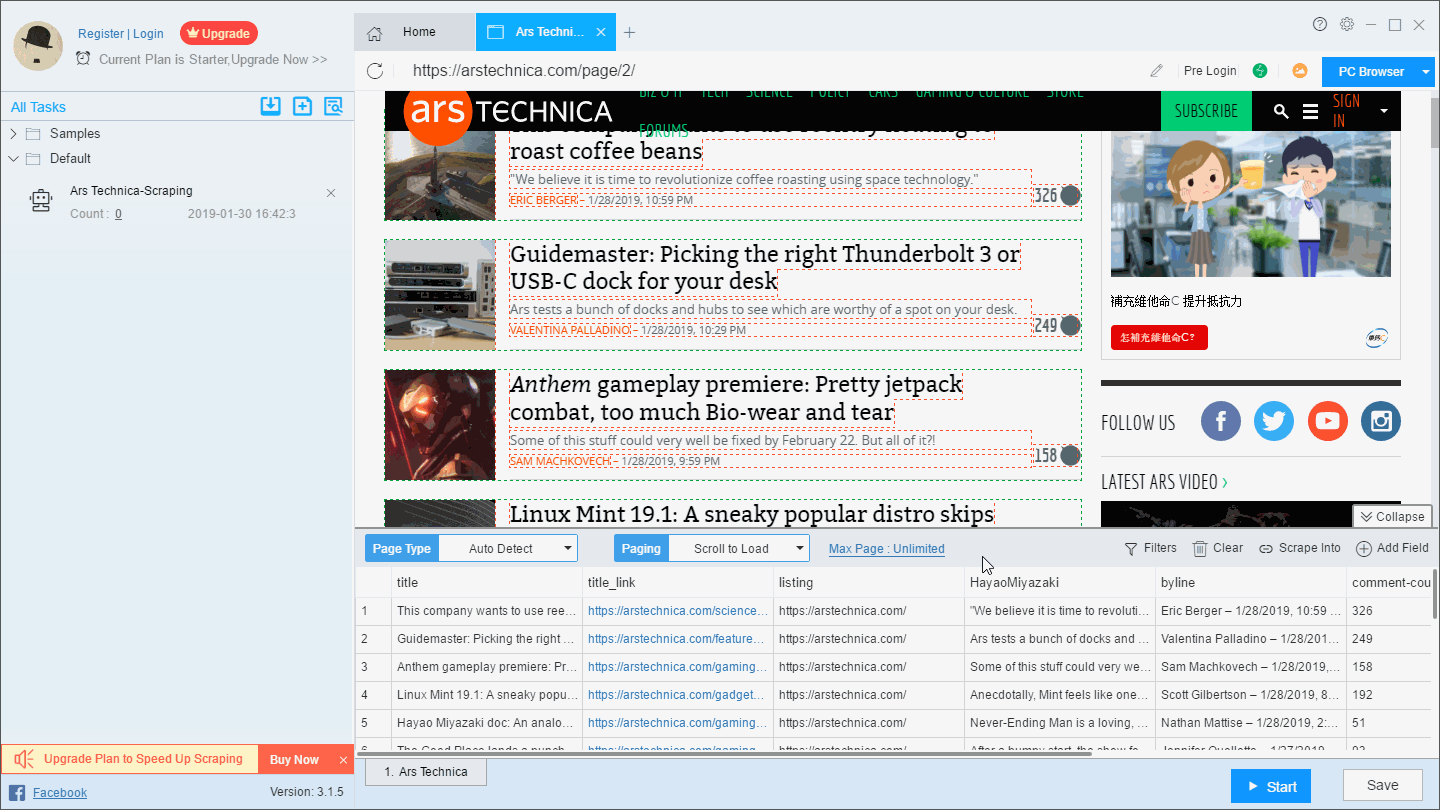Click the Facebook logo icon at bottom left
The height and width of the screenshot is (810, 1440).
17,793
